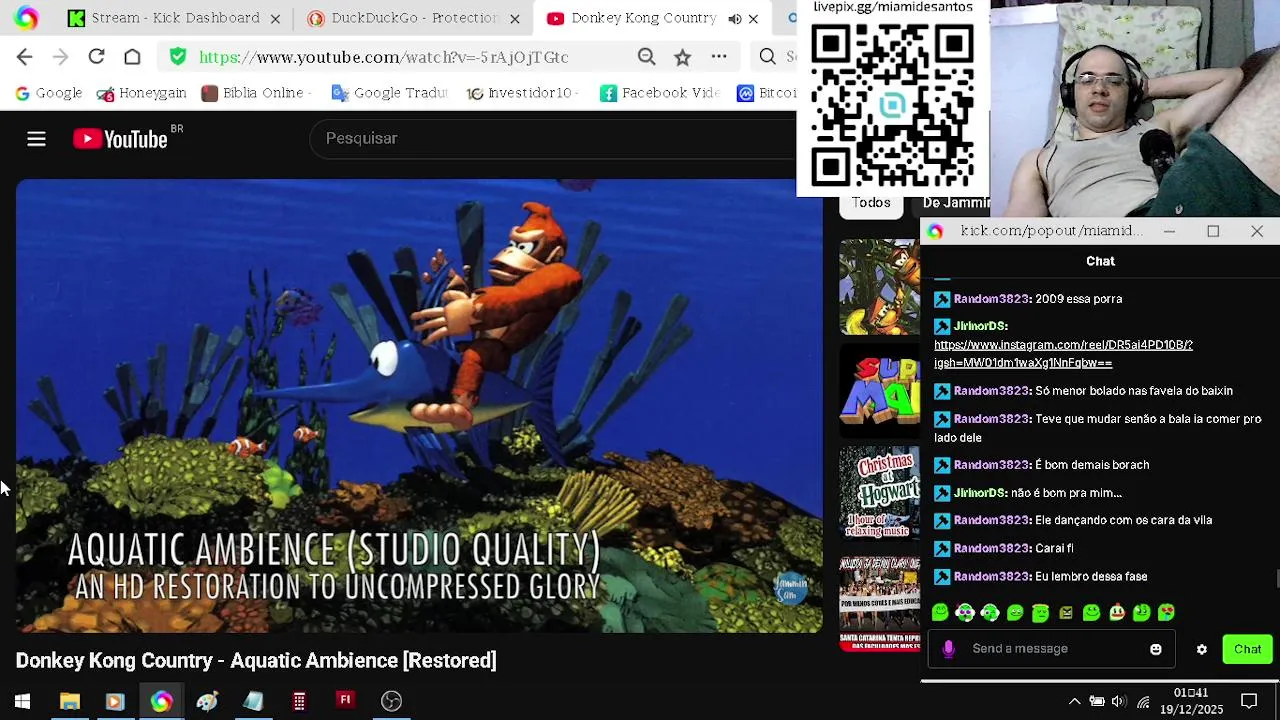This screenshot has width=1280, height=720.
Task: Click the green shield site security icon
Action: click(178, 57)
